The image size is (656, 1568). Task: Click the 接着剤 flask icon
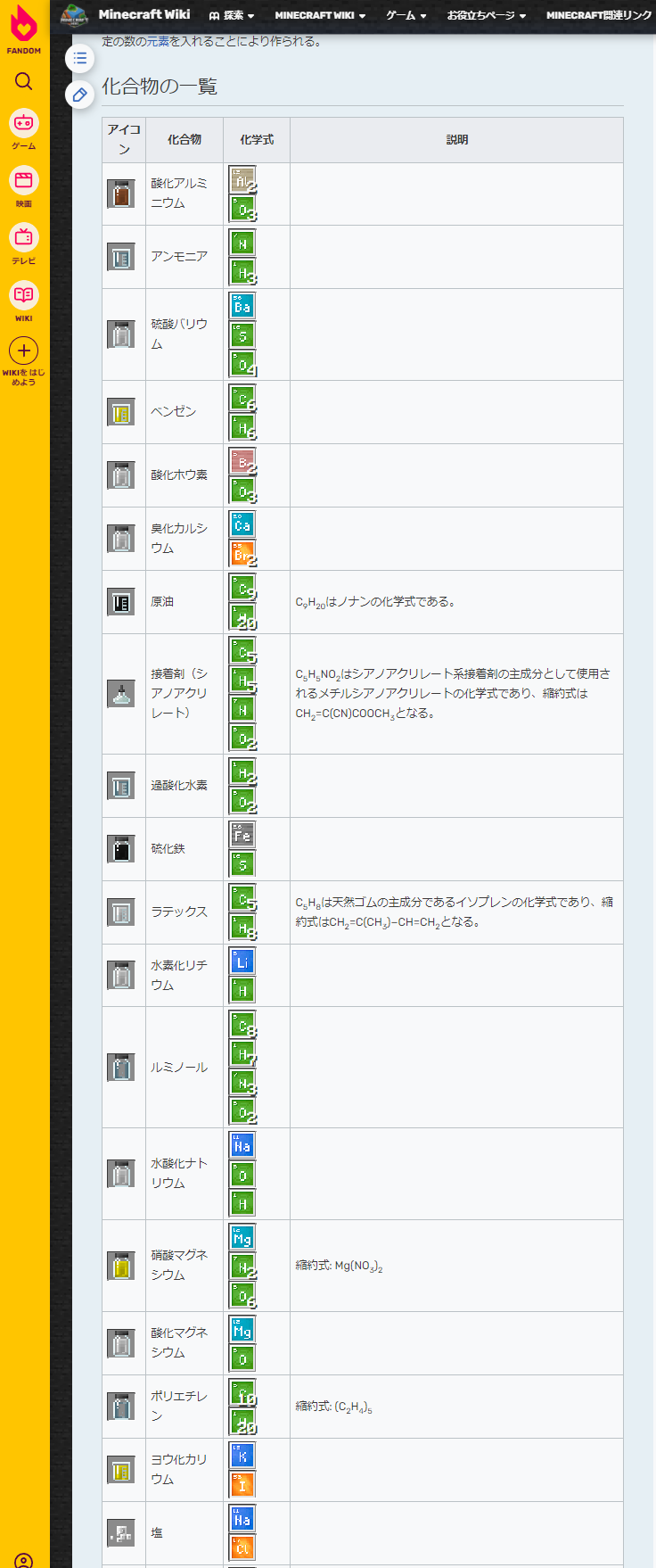121,693
